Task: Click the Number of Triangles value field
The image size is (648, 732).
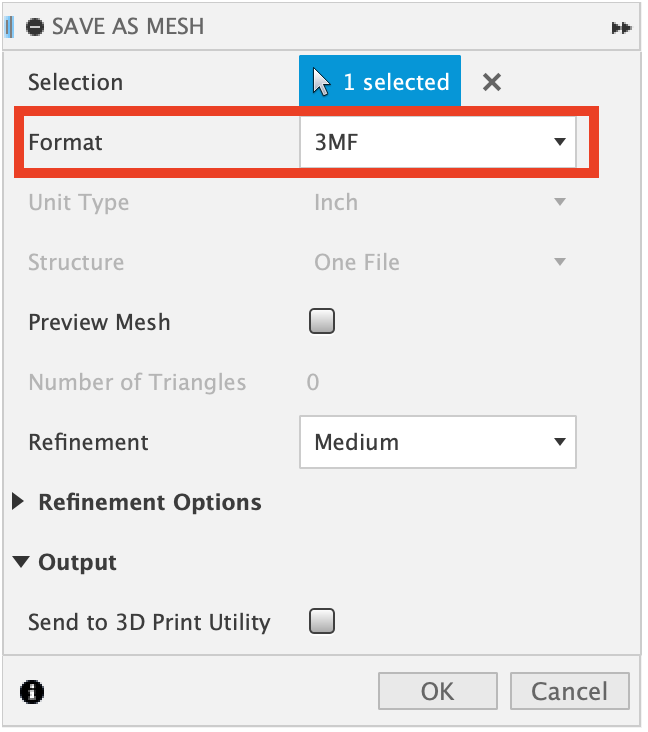Action: pyautogui.click(x=313, y=382)
